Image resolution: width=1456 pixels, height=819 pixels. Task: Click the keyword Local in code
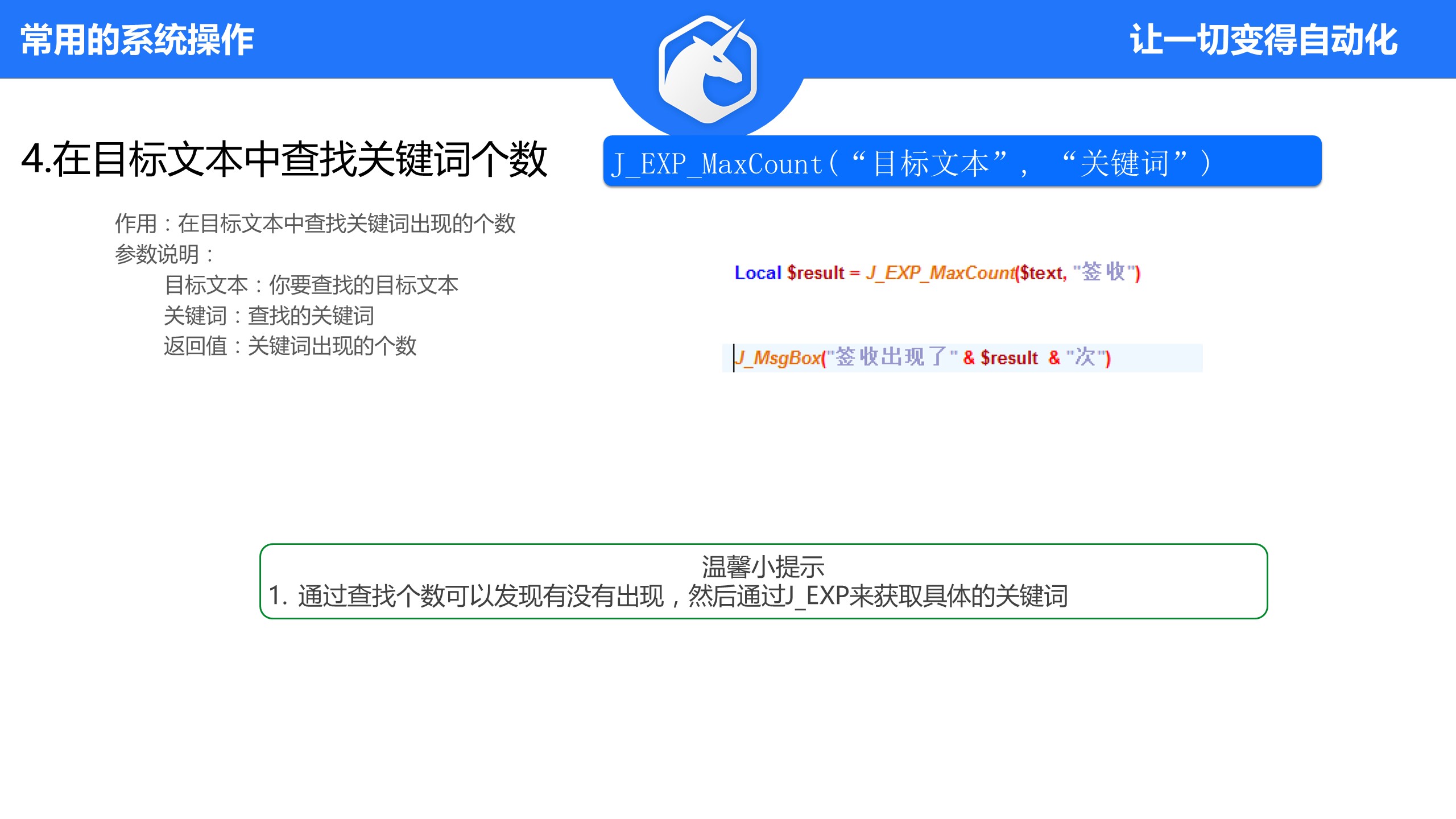coord(758,273)
